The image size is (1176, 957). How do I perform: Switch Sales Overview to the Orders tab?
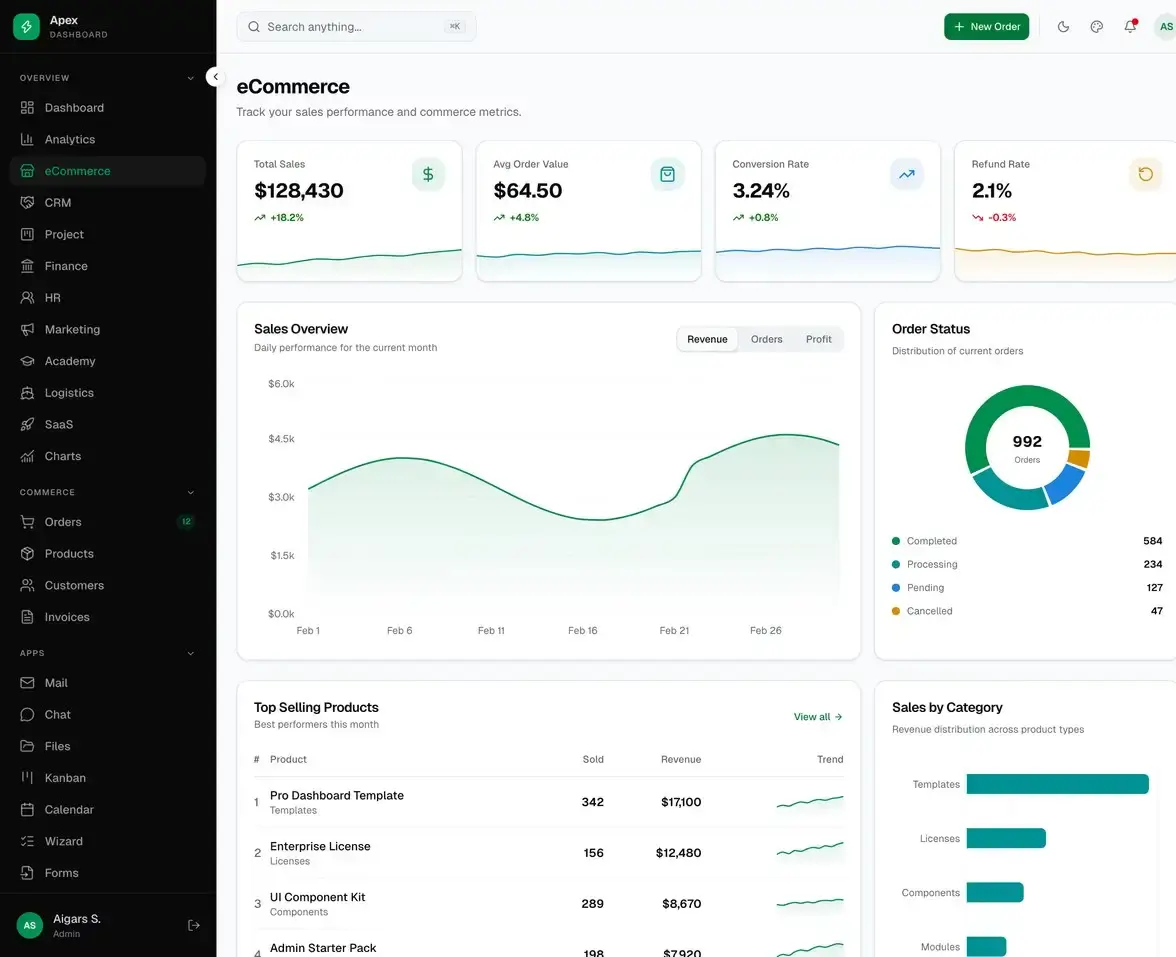pyautogui.click(x=766, y=340)
